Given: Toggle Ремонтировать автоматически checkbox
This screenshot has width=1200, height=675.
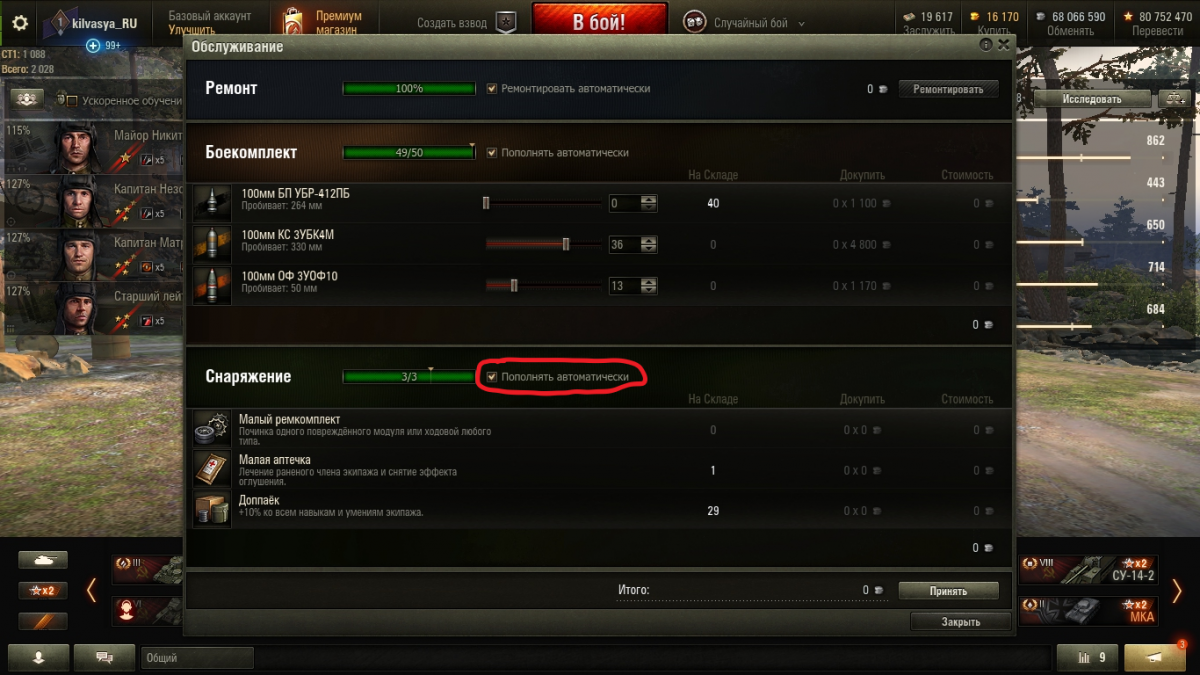Looking at the screenshot, I should coord(492,89).
